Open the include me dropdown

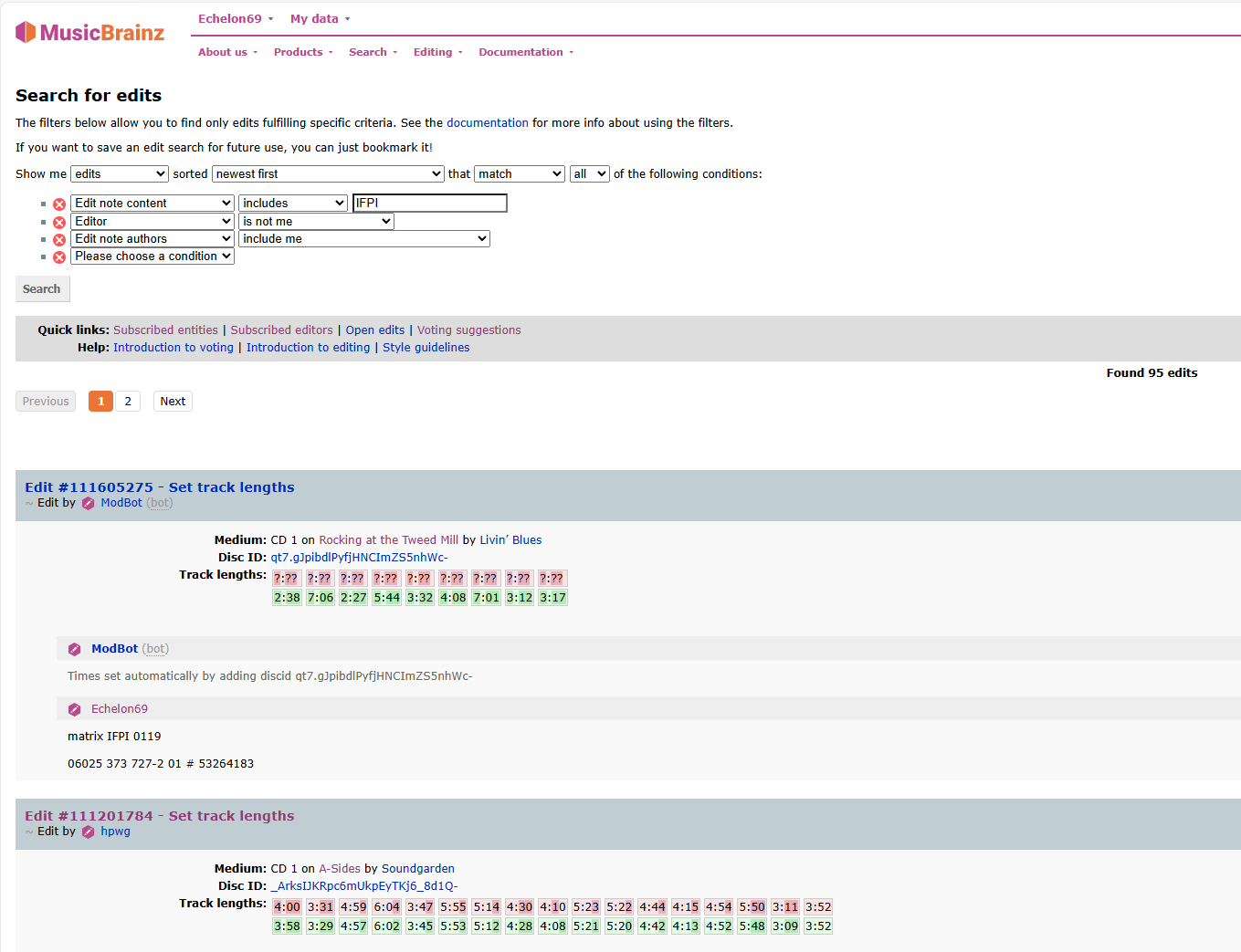pyautogui.click(x=364, y=238)
